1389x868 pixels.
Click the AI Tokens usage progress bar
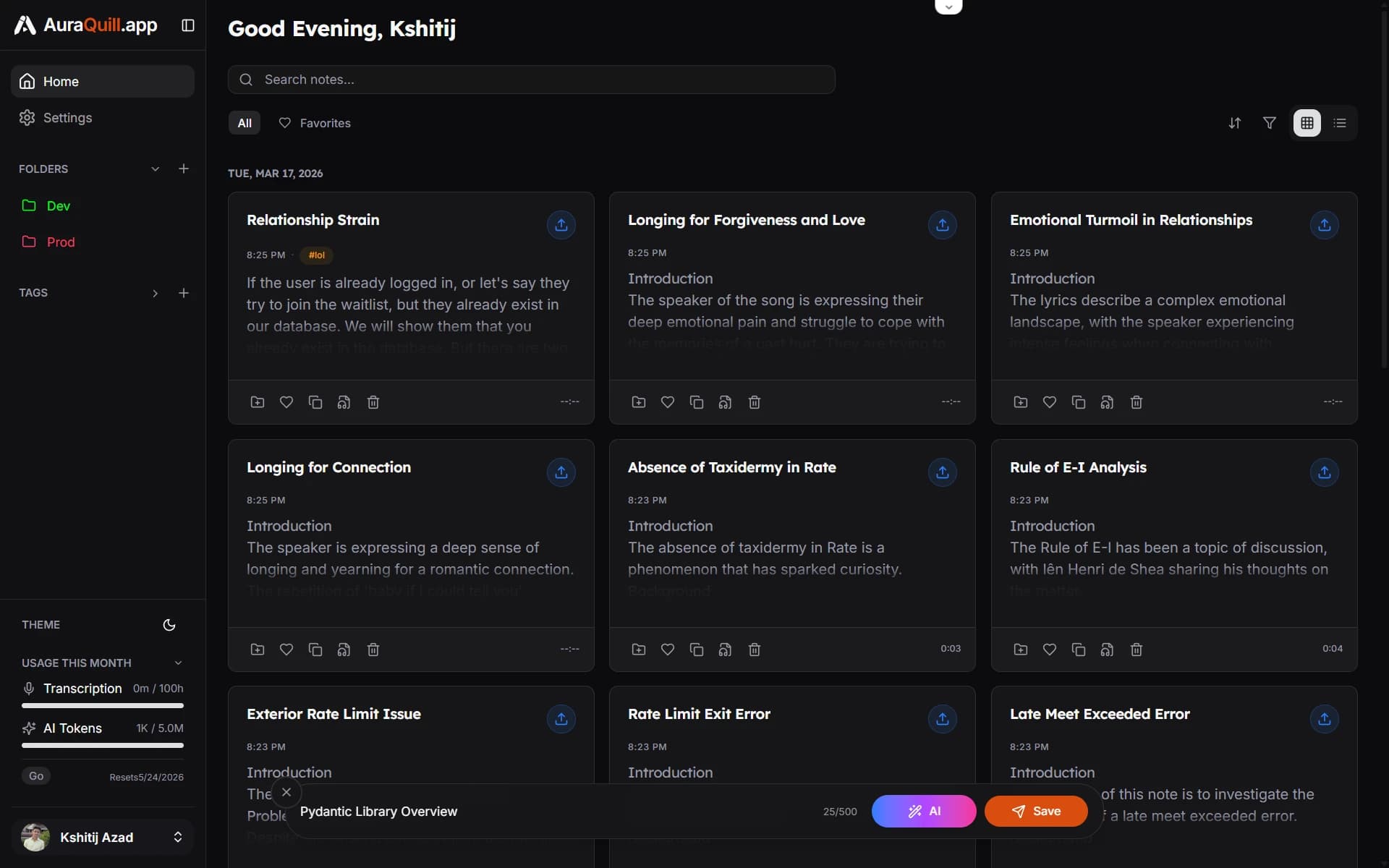(103, 746)
